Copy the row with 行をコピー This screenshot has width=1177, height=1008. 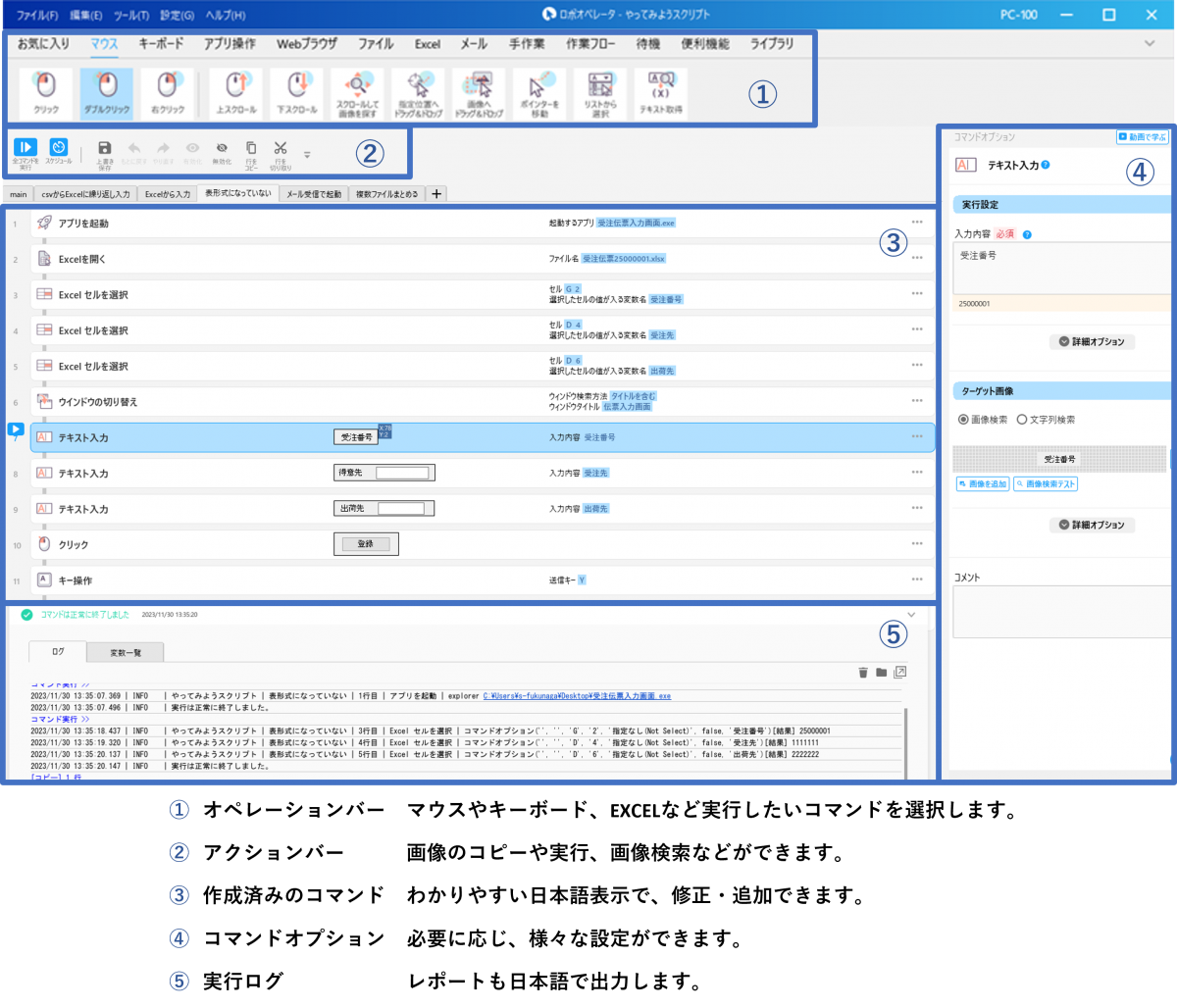click(x=251, y=154)
